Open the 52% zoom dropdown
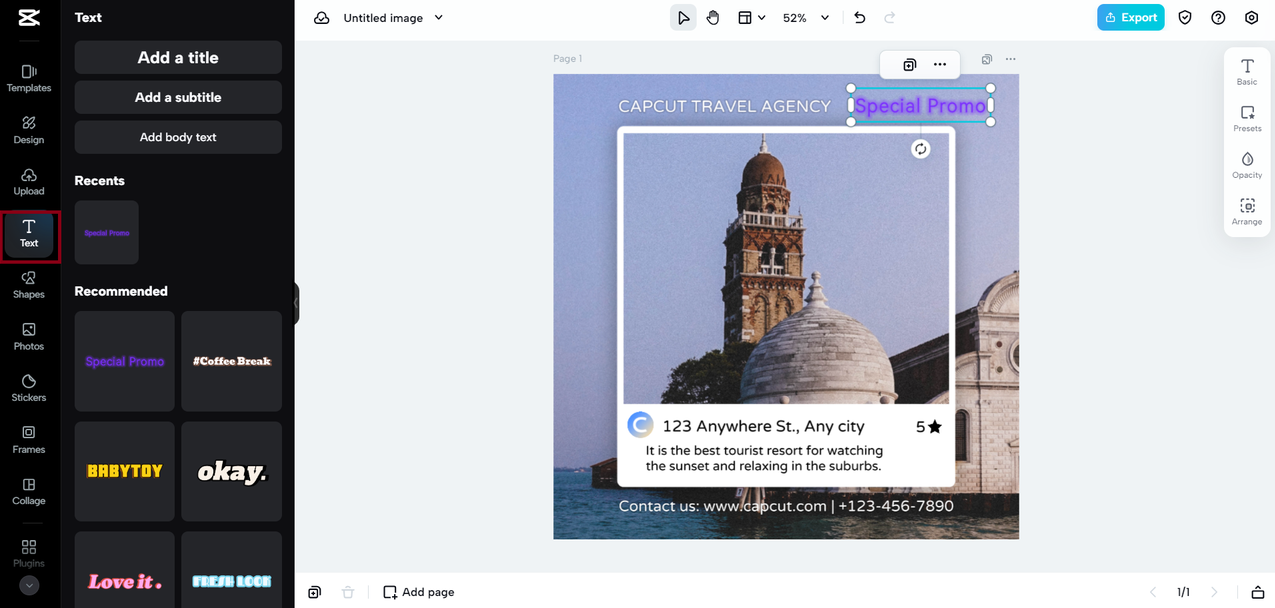This screenshot has height=608, width=1275. (806, 18)
